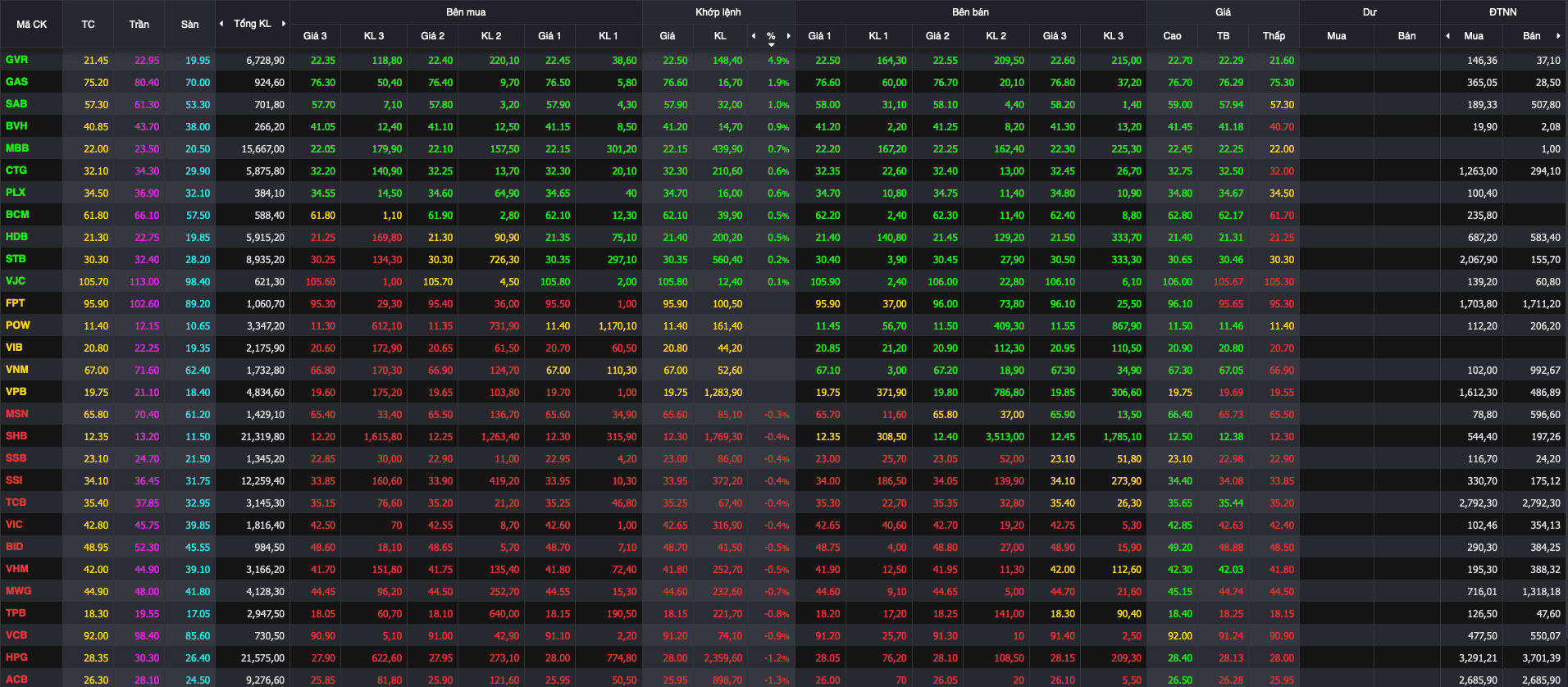This screenshot has height=687, width=1568.
Task: Open the GAS stock symbol
Action: coord(16,82)
